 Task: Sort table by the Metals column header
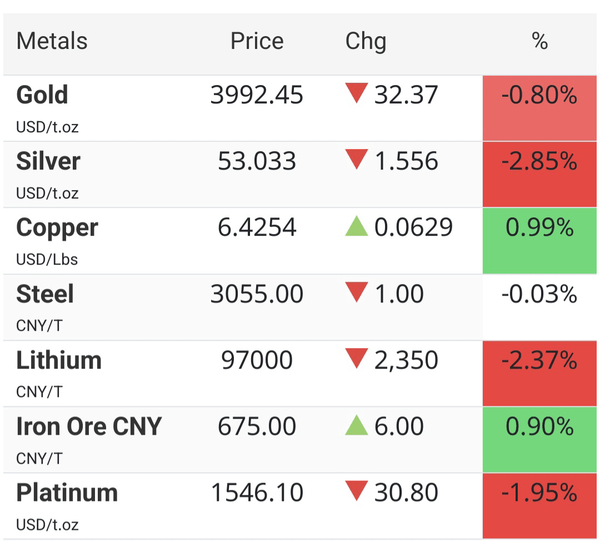coord(52,41)
